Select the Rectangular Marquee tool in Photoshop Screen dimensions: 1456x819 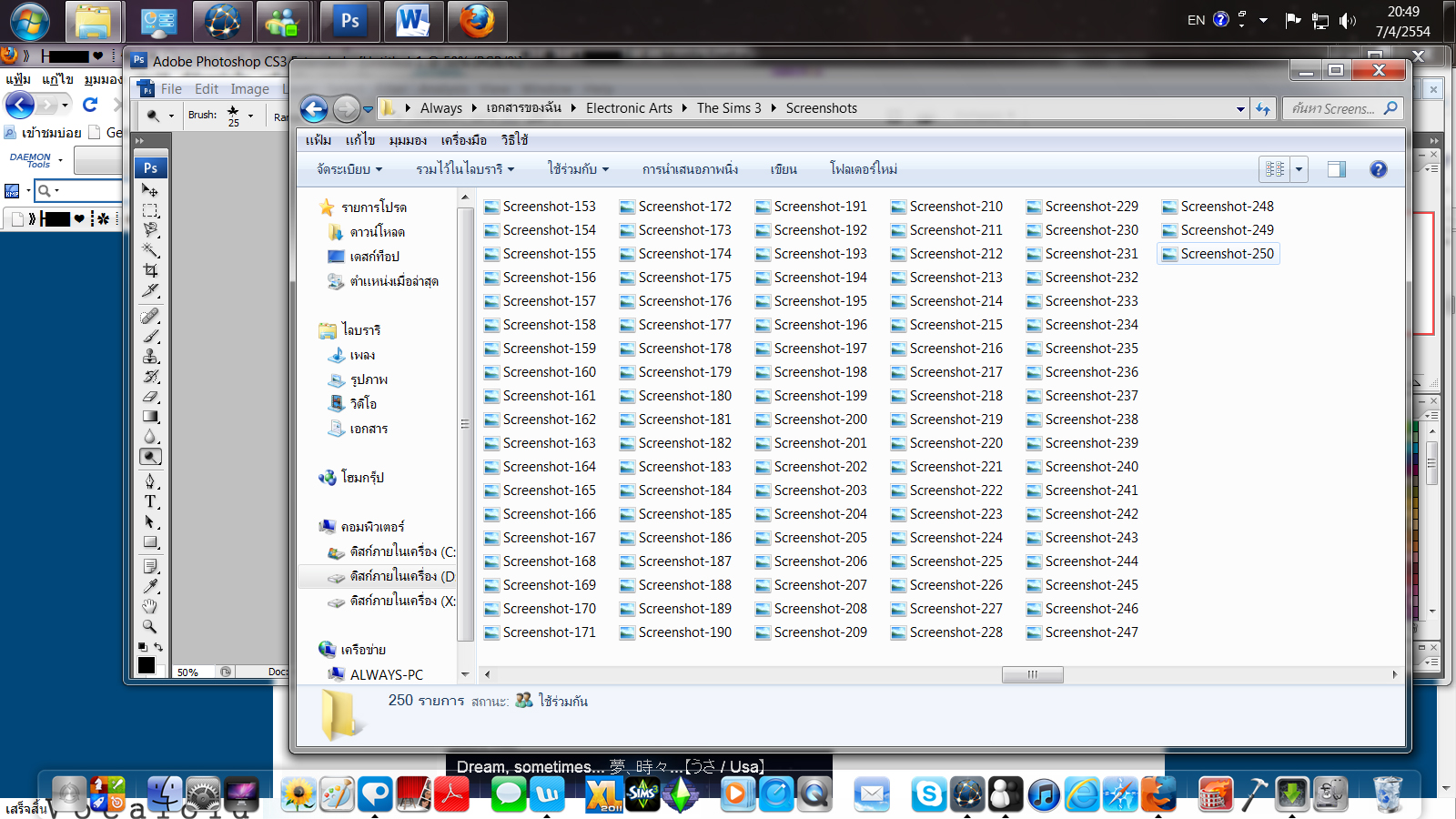pos(150,210)
